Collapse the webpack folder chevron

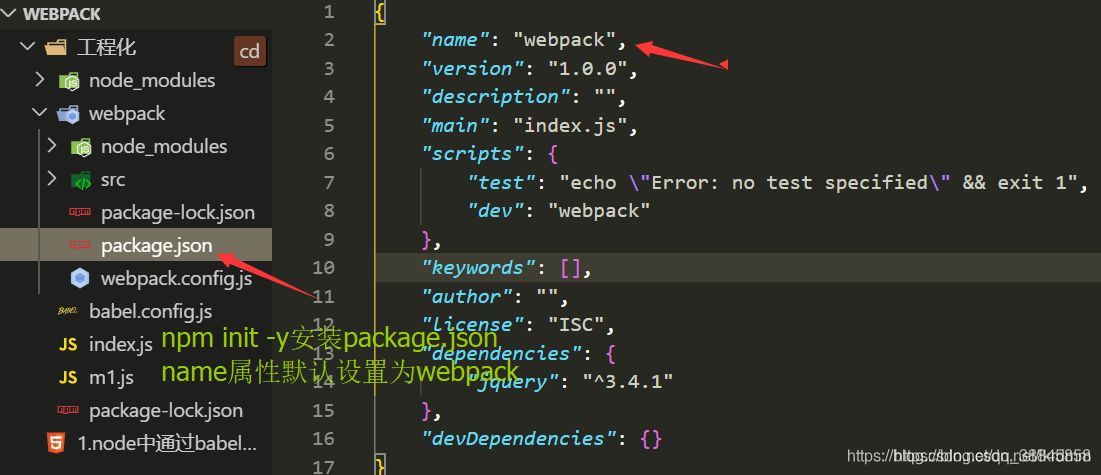40,113
